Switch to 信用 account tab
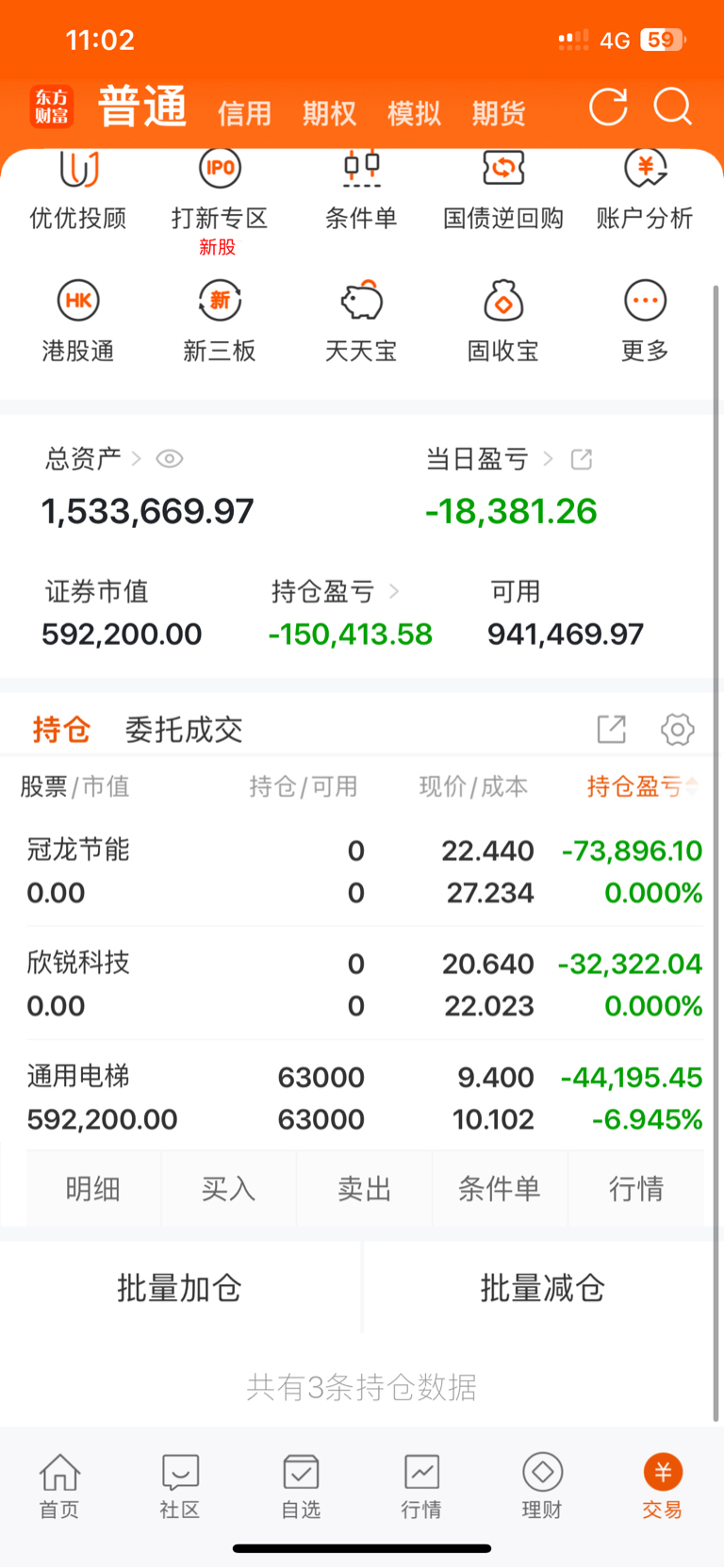This screenshot has width=724, height=1568. (x=244, y=113)
